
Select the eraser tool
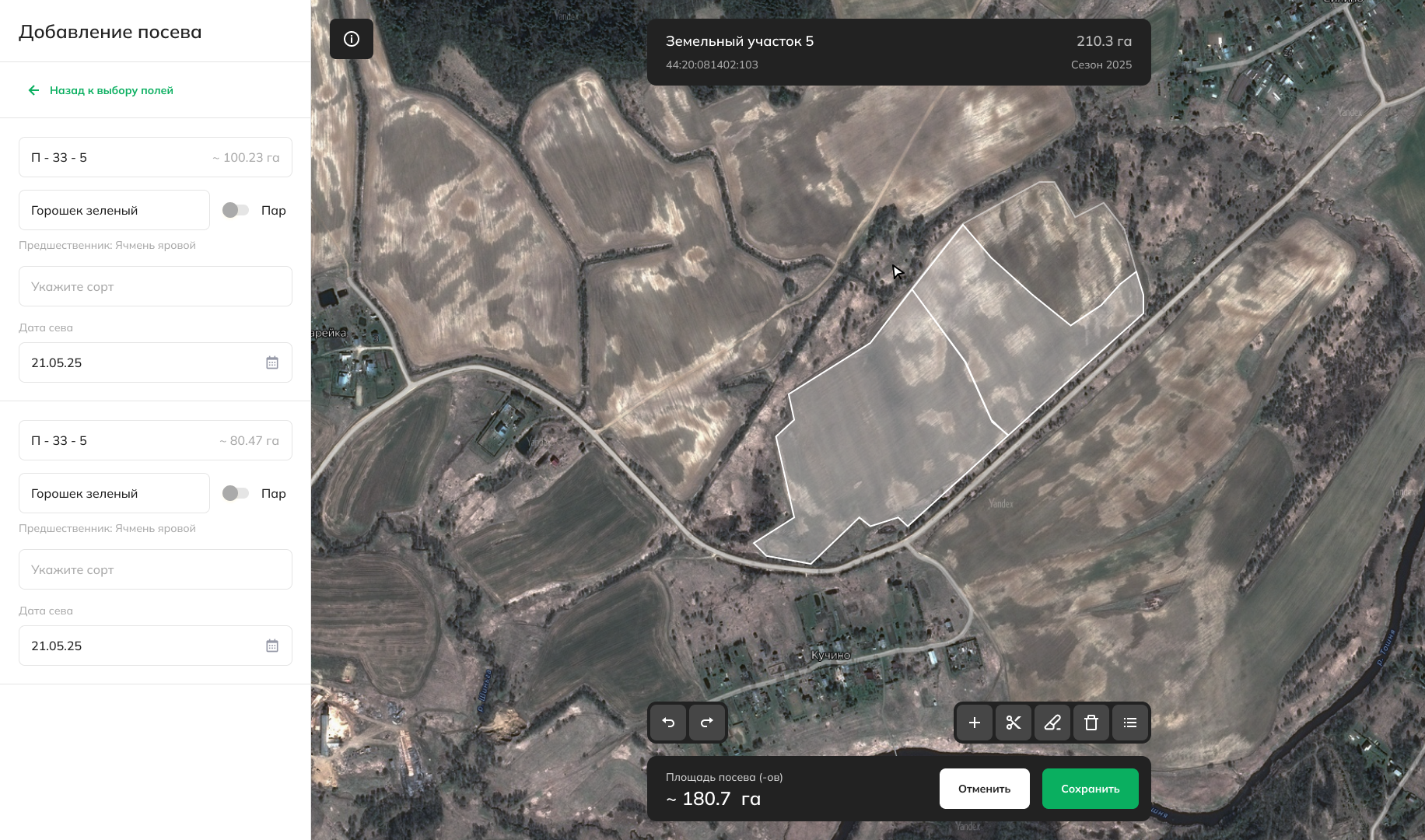pos(1052,723)
